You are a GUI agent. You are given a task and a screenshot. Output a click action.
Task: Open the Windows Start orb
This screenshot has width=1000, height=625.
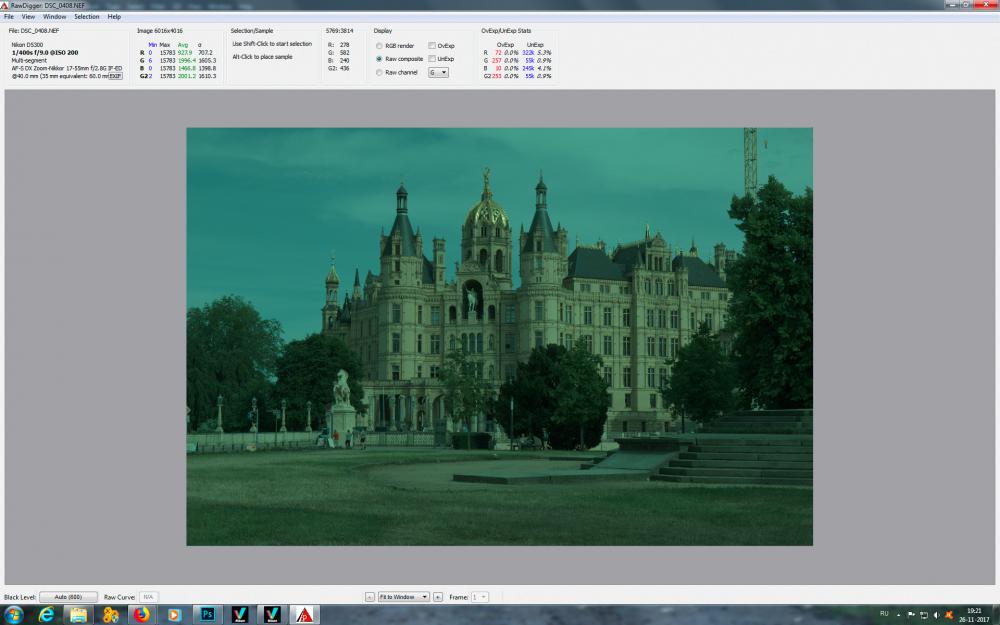[13, 615]
